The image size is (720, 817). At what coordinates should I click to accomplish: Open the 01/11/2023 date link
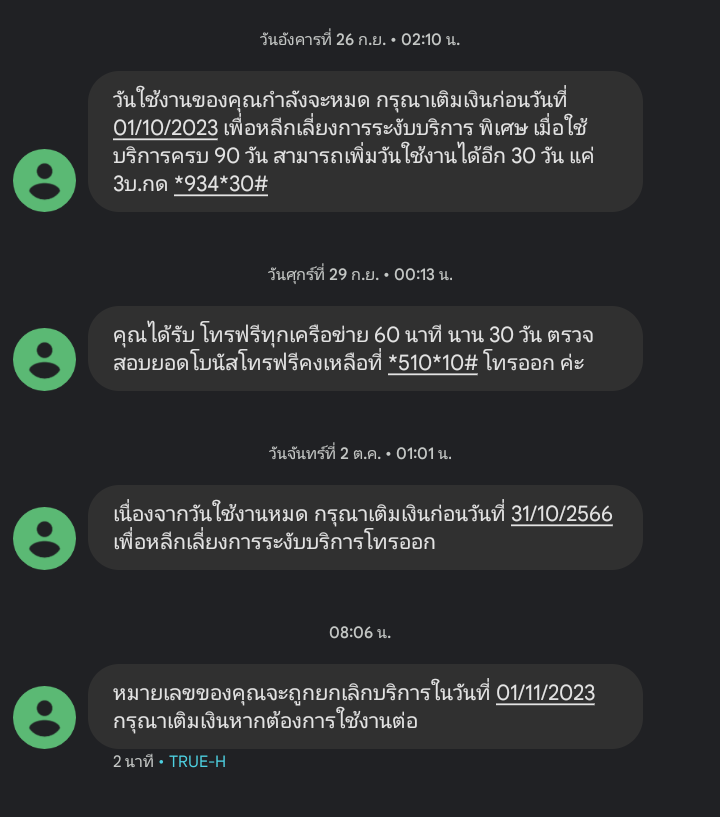[545, 693]
